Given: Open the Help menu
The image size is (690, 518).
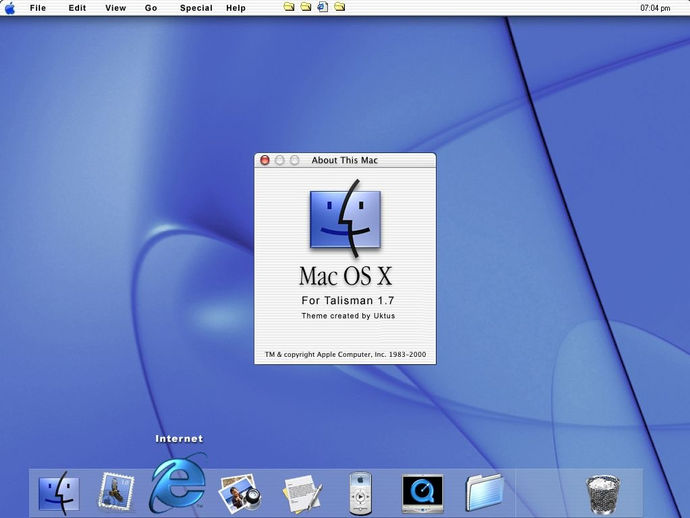Looking at the screenshot, I should pos(236,8).
